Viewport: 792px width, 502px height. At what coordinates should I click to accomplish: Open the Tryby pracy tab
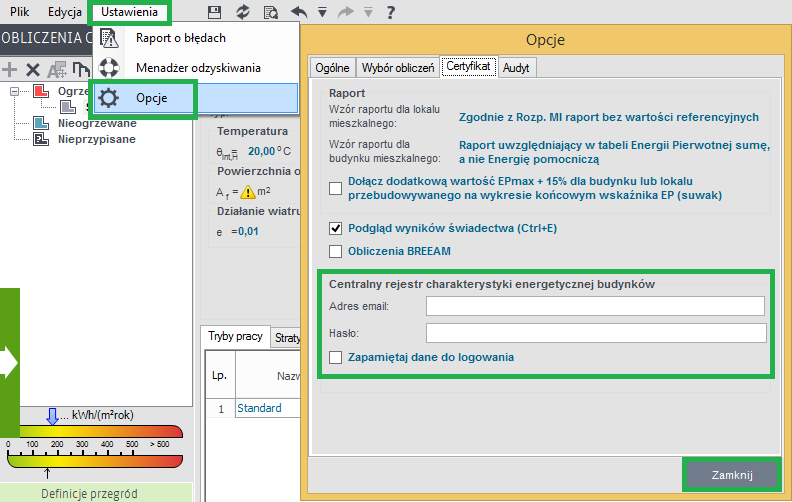[235, 336]
